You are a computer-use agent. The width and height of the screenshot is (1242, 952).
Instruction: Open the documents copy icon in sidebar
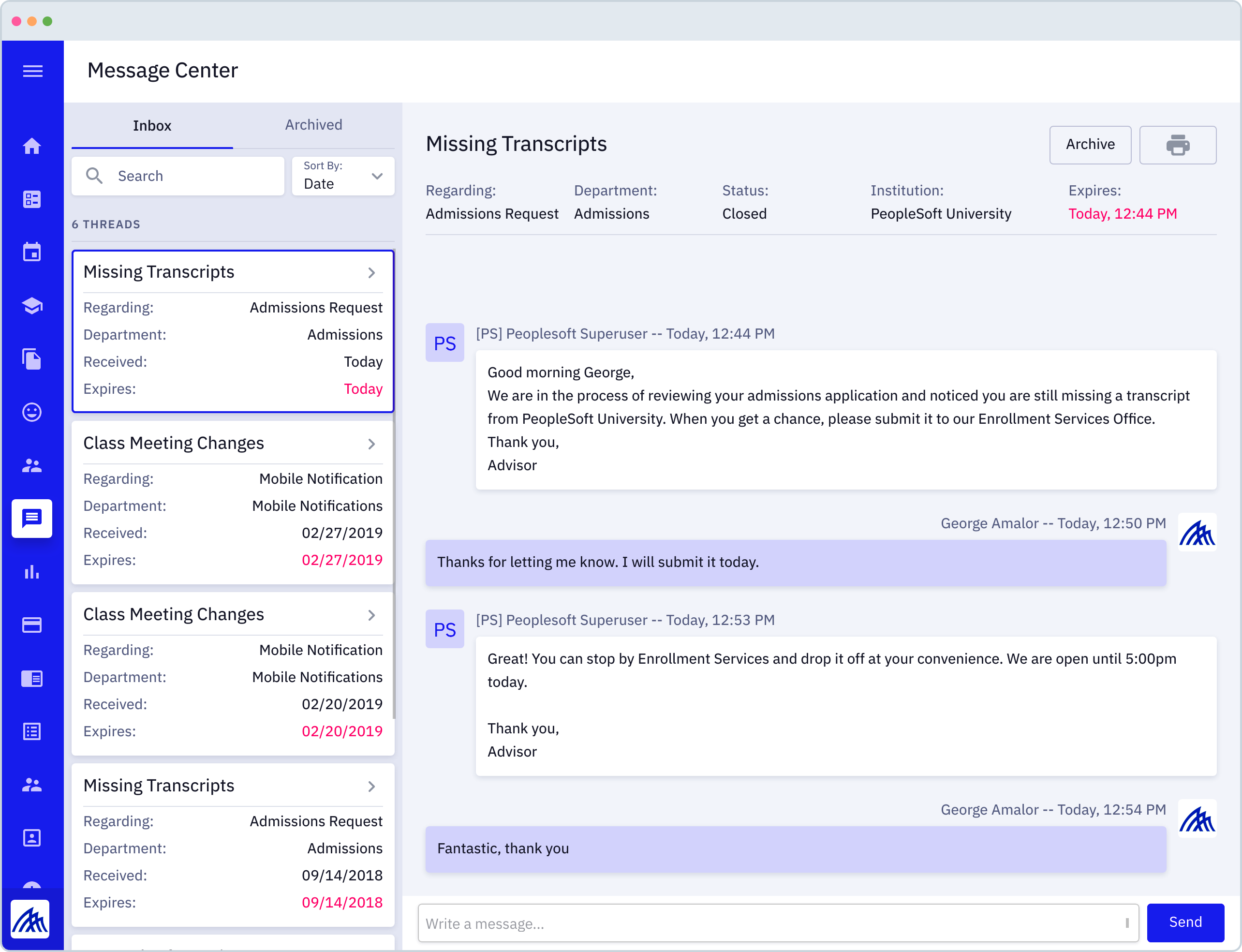click(x=32, y=359)
